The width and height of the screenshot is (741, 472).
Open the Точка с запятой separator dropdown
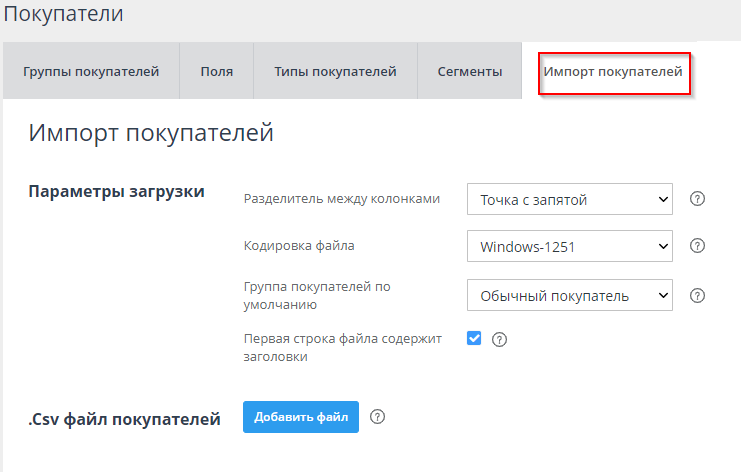tap(569, 199)
